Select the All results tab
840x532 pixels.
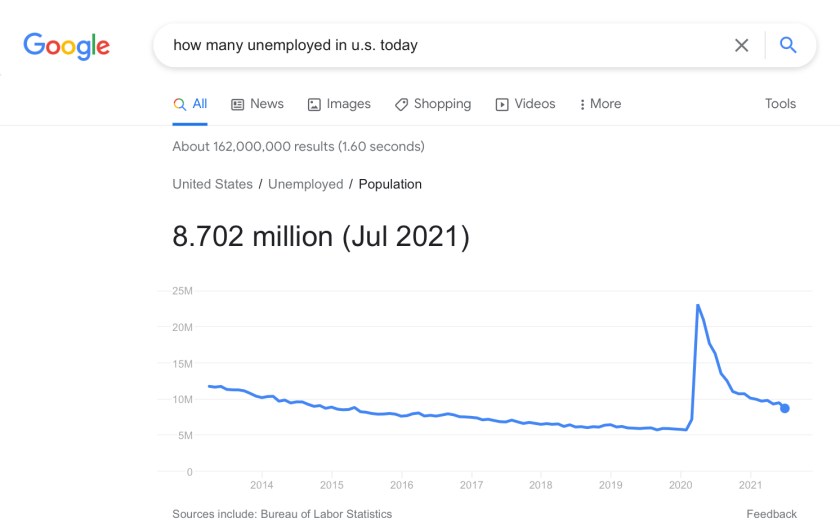pyautogui.click(x=190, y=104)
